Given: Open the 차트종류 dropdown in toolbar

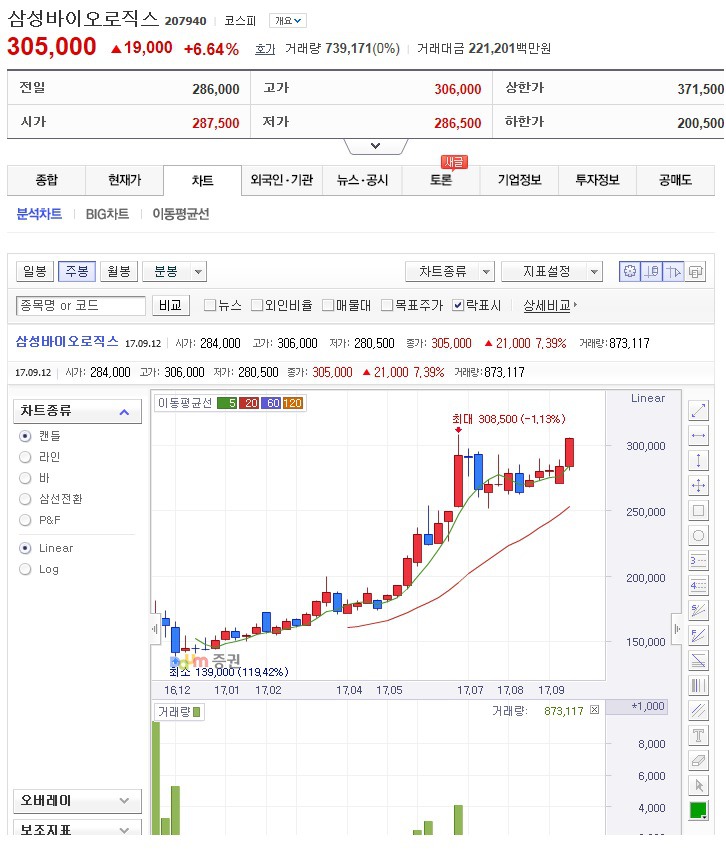Looking at the screenshot, I should click(x=450, y=271).
